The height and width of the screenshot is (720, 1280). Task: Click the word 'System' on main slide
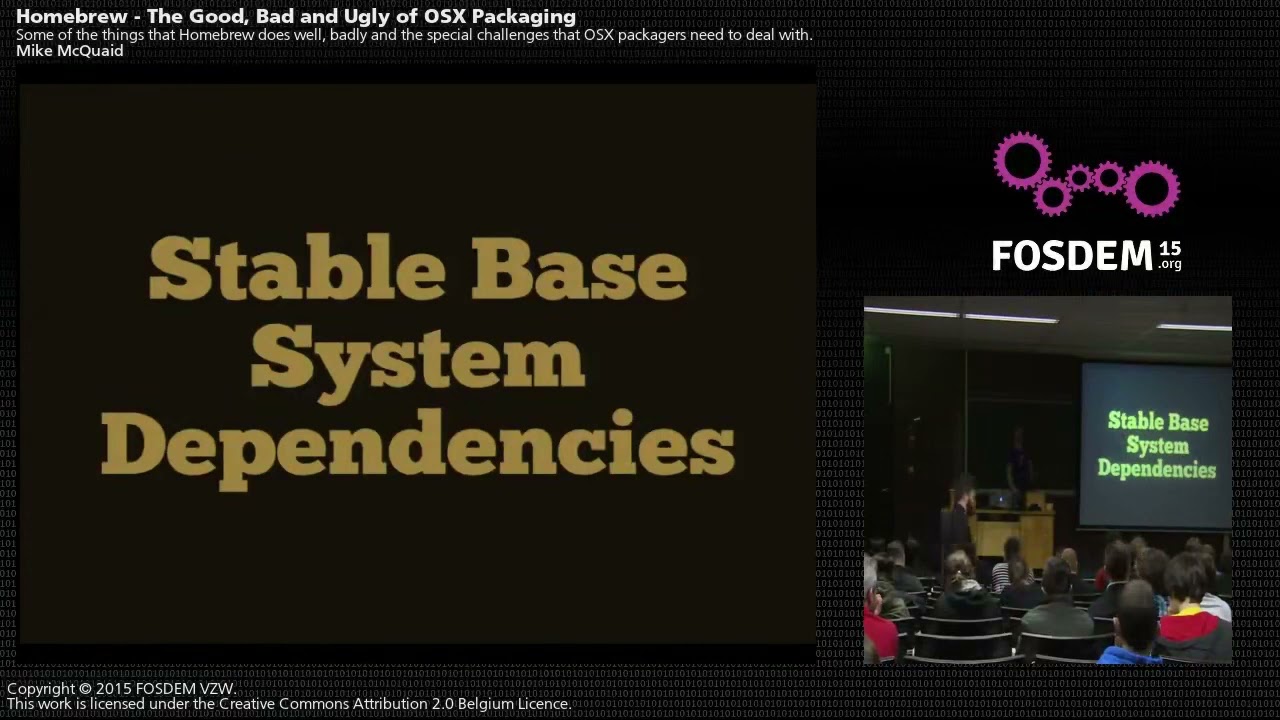[x=417, y=362]
